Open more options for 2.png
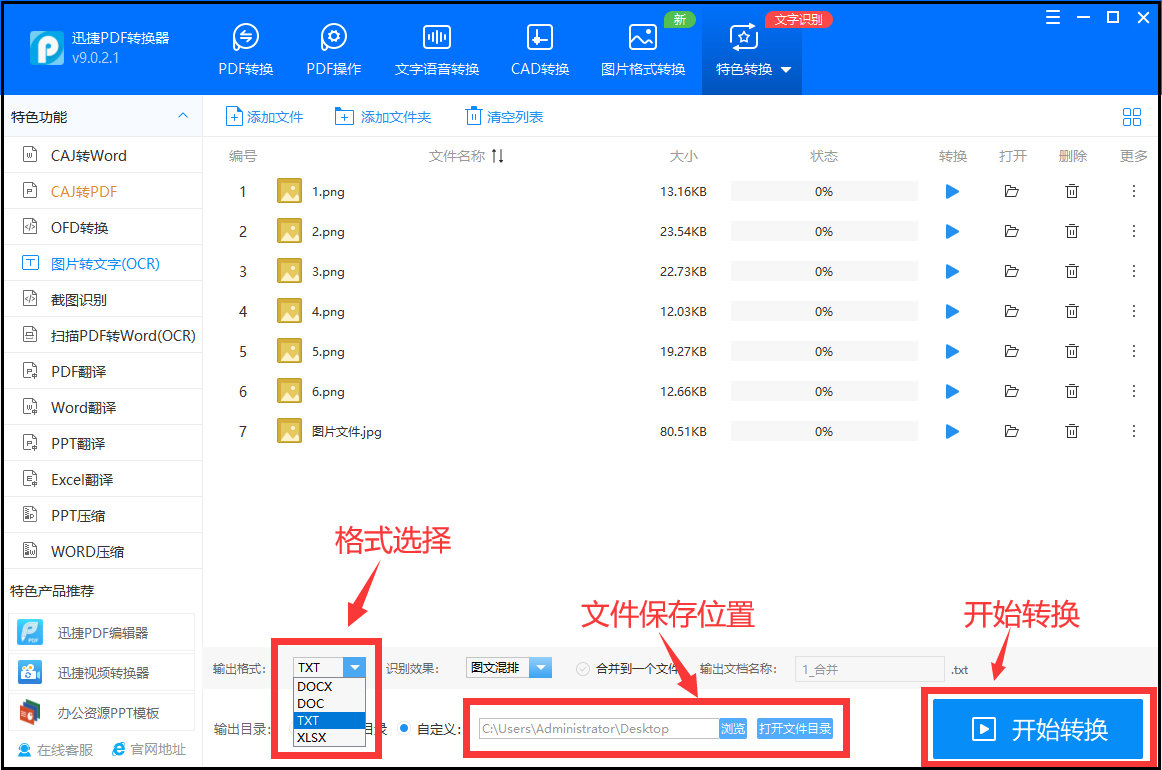Screen dimensions: 1162x770 [1133, 231]
